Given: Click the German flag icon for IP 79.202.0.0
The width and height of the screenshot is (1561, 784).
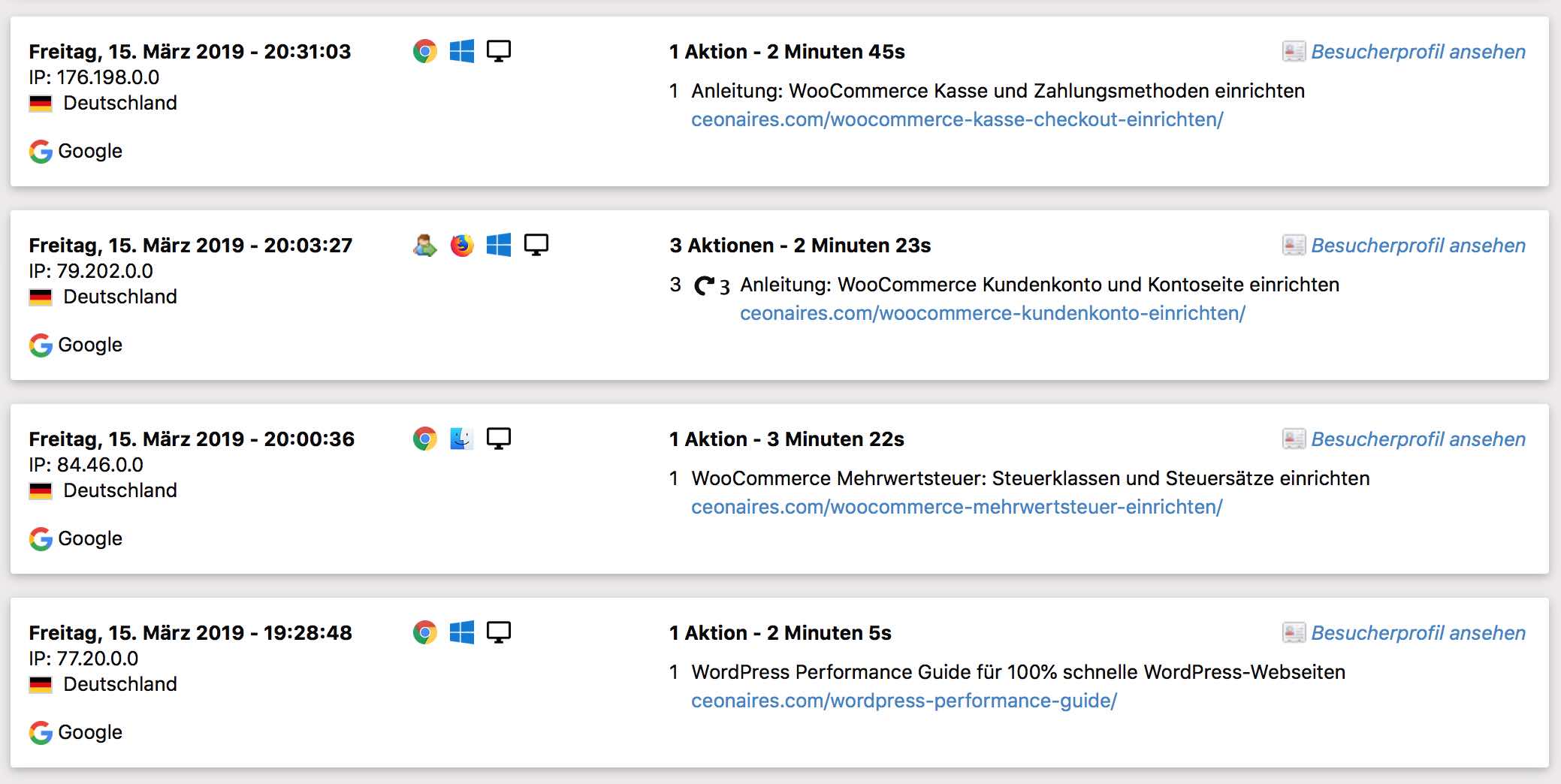Looking at the screenshot, I should 41,296.
